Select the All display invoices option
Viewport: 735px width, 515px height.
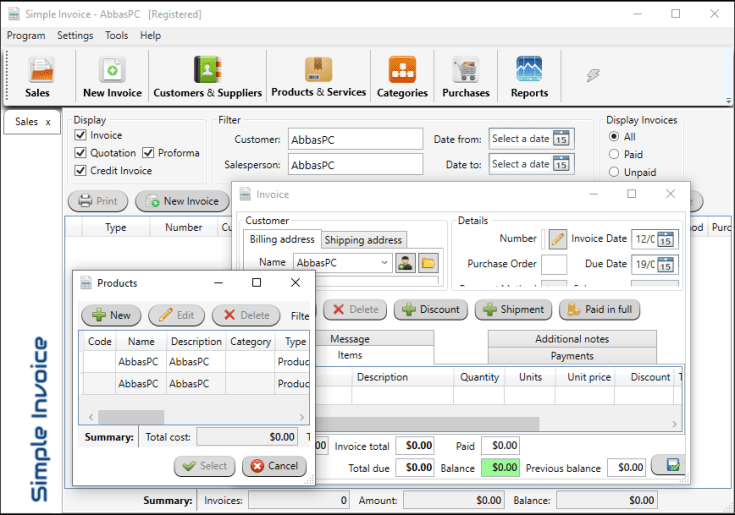point(614,136)
